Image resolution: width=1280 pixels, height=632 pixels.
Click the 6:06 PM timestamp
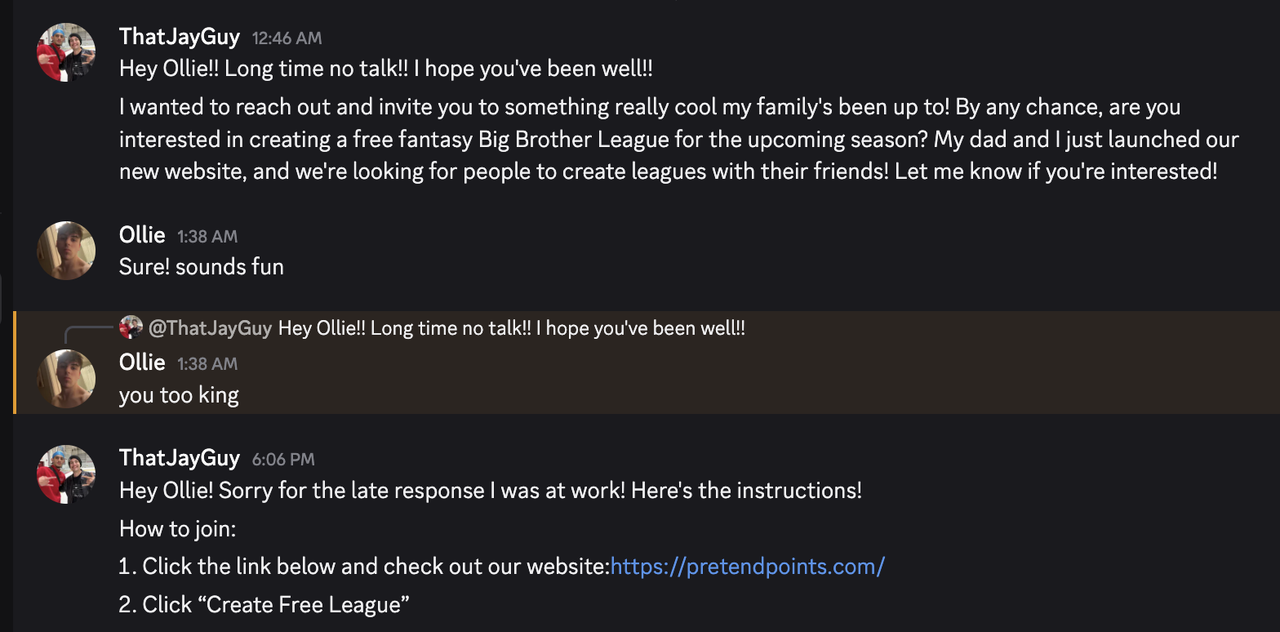click(x=283, y=460)
